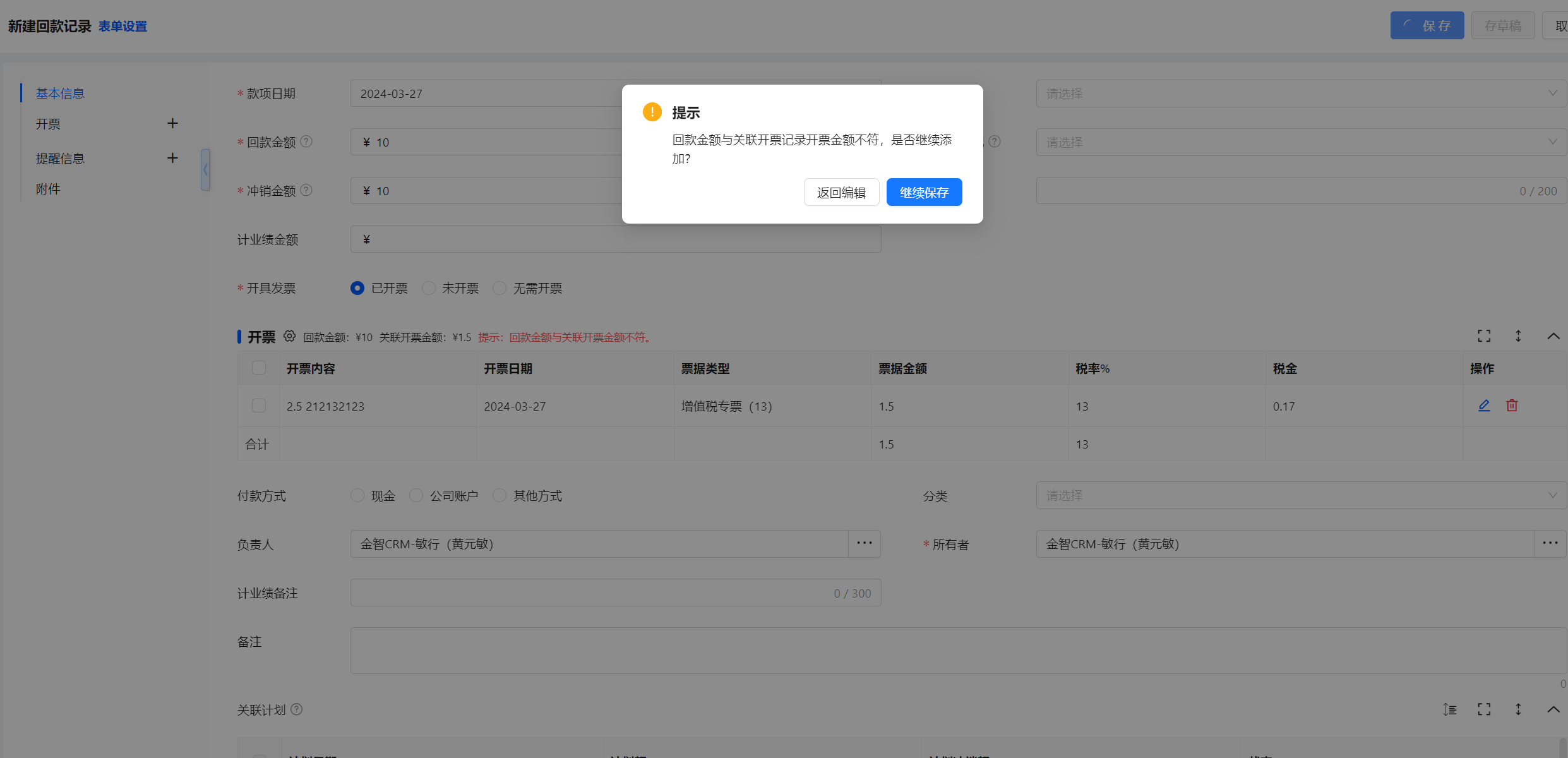Image resolution: width=1568 pixels, height=758 pixels.
Task: Click the ellipsis button in 负责人 field
Action: (x=865, y=543)
